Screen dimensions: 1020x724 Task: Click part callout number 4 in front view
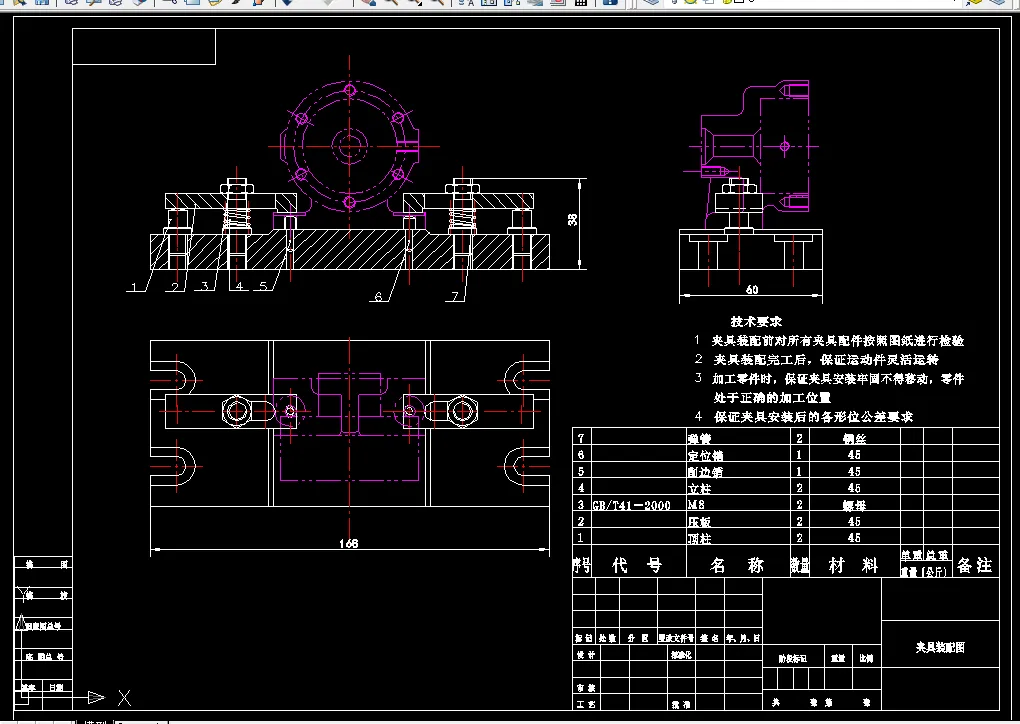coord(239,286)
